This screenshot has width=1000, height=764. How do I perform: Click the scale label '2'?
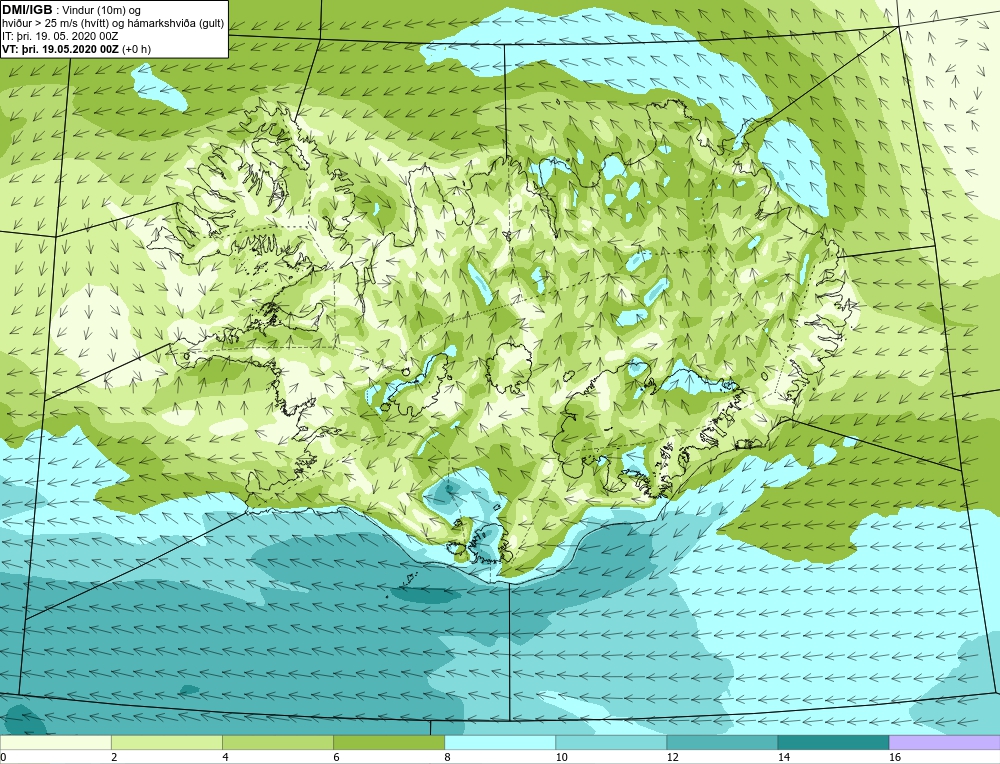click(114, 757)
